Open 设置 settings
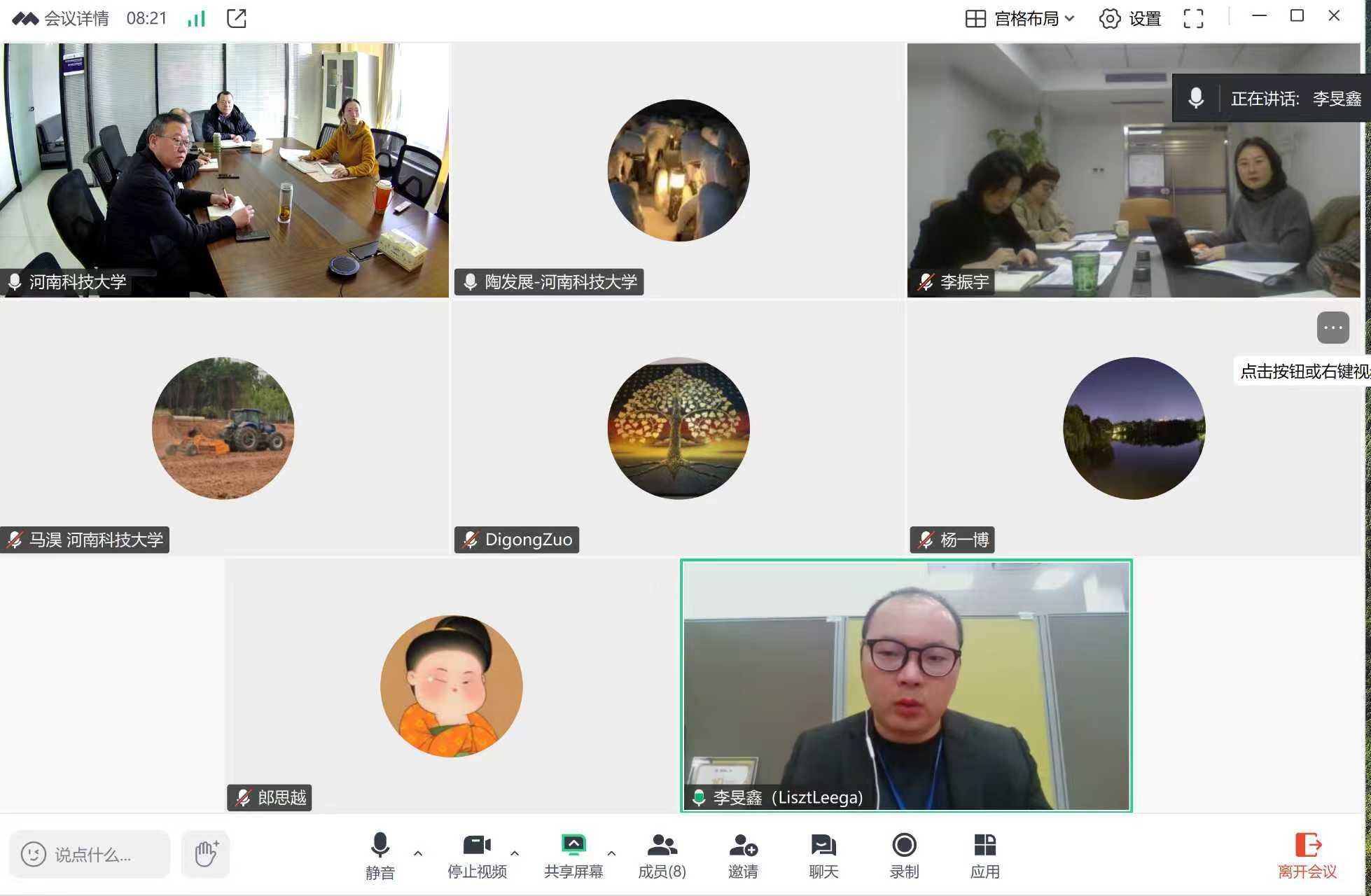 point(1130,19)
